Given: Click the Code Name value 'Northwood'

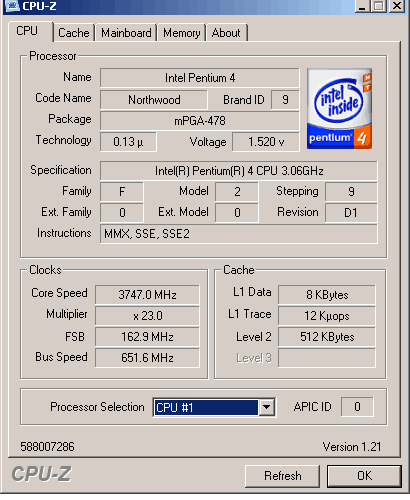Looking at the screenshot, I should 154,100.
